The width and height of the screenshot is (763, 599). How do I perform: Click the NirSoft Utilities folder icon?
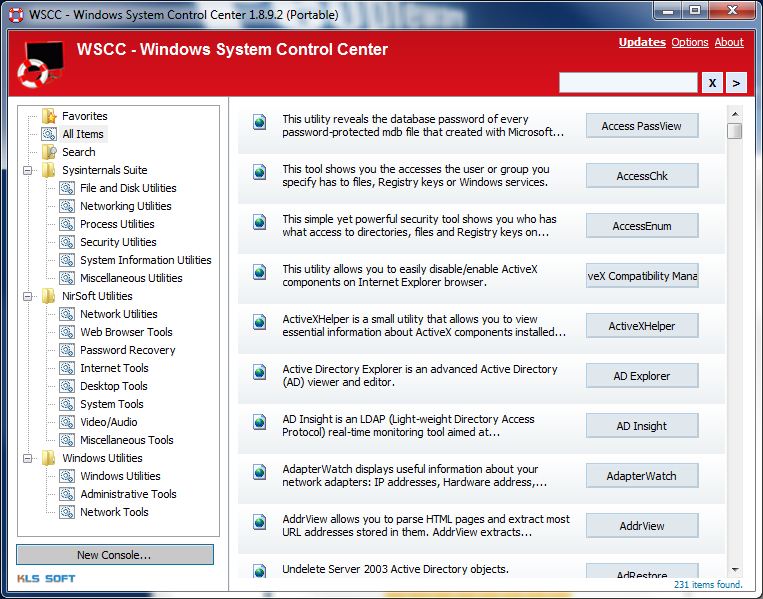pyautogui.click(x=49, y=296)
